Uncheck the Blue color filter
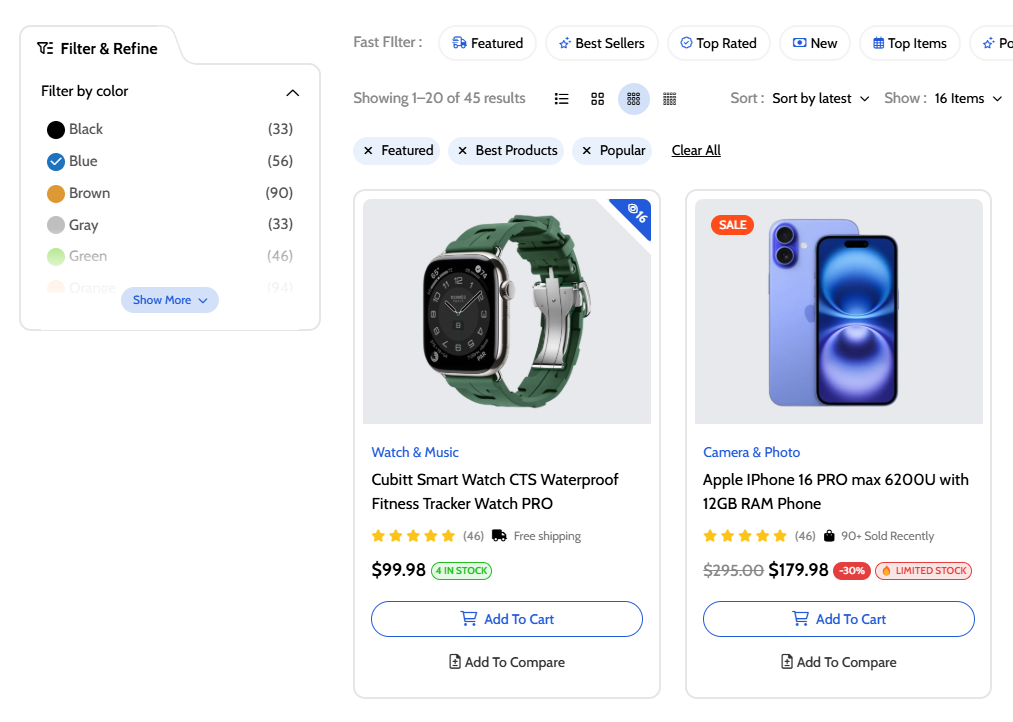This screenshot has height=722, width=1013. pos(56,161)
